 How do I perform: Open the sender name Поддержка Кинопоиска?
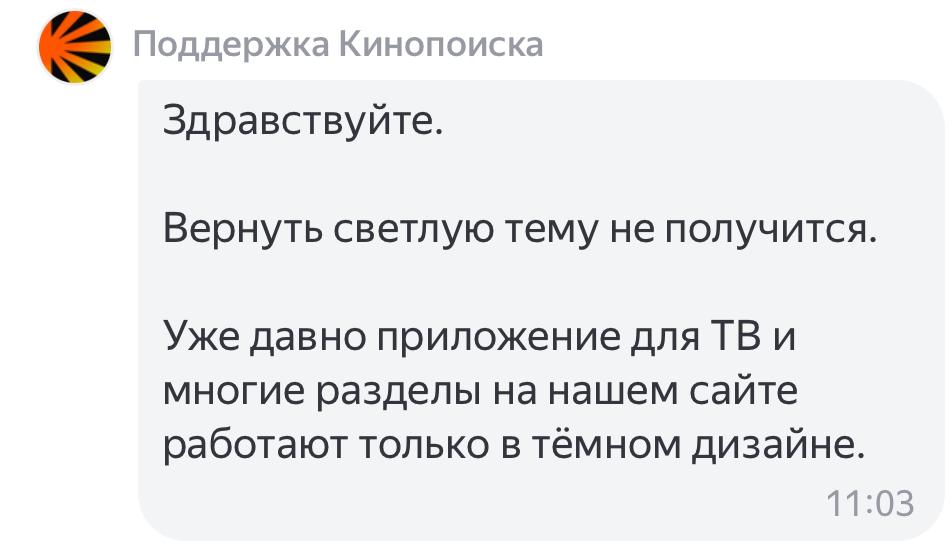coord(338,44)
